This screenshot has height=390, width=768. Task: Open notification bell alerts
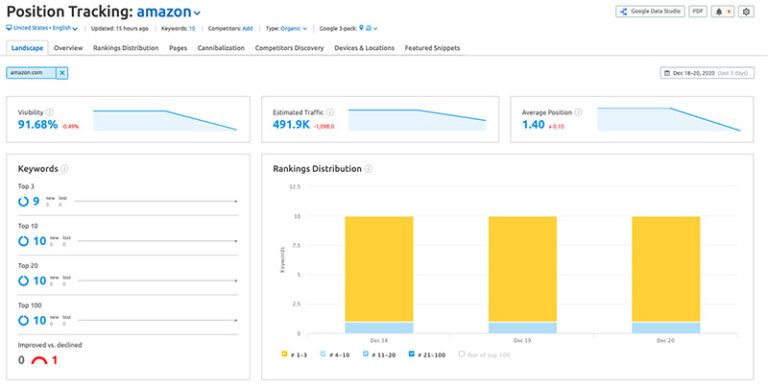(723, 12)
